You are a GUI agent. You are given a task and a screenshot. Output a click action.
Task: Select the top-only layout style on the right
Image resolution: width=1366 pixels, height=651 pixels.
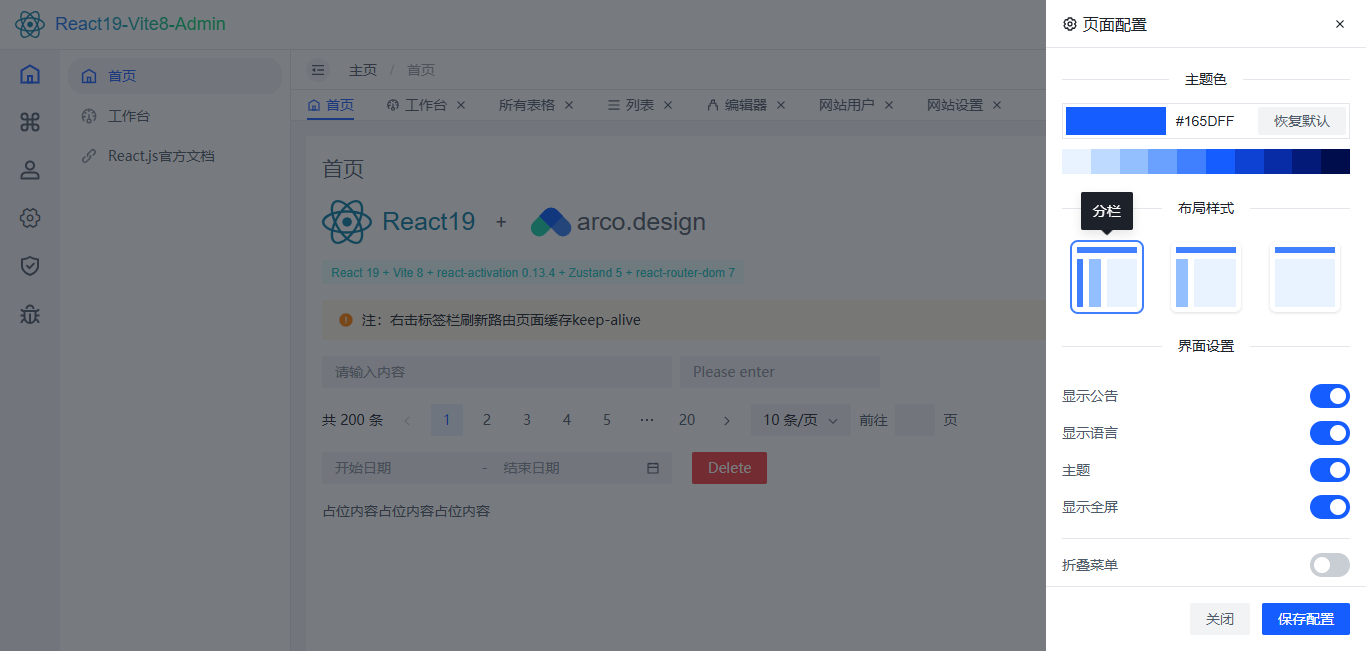point(1305,277)
